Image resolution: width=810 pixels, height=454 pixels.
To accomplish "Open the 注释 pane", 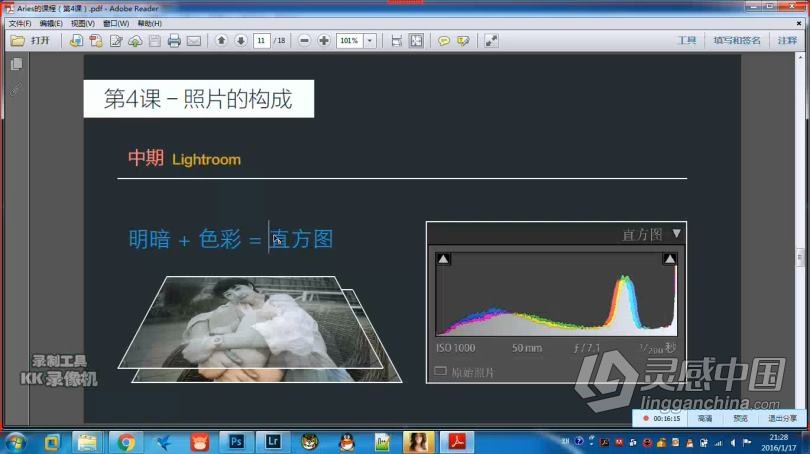I will coord(787,40).
